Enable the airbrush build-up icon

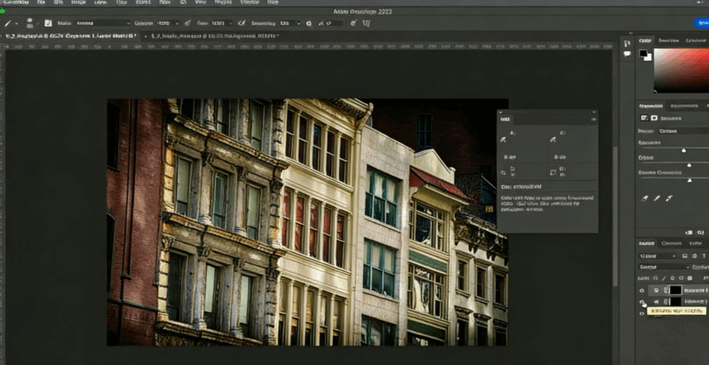point(242,23)
